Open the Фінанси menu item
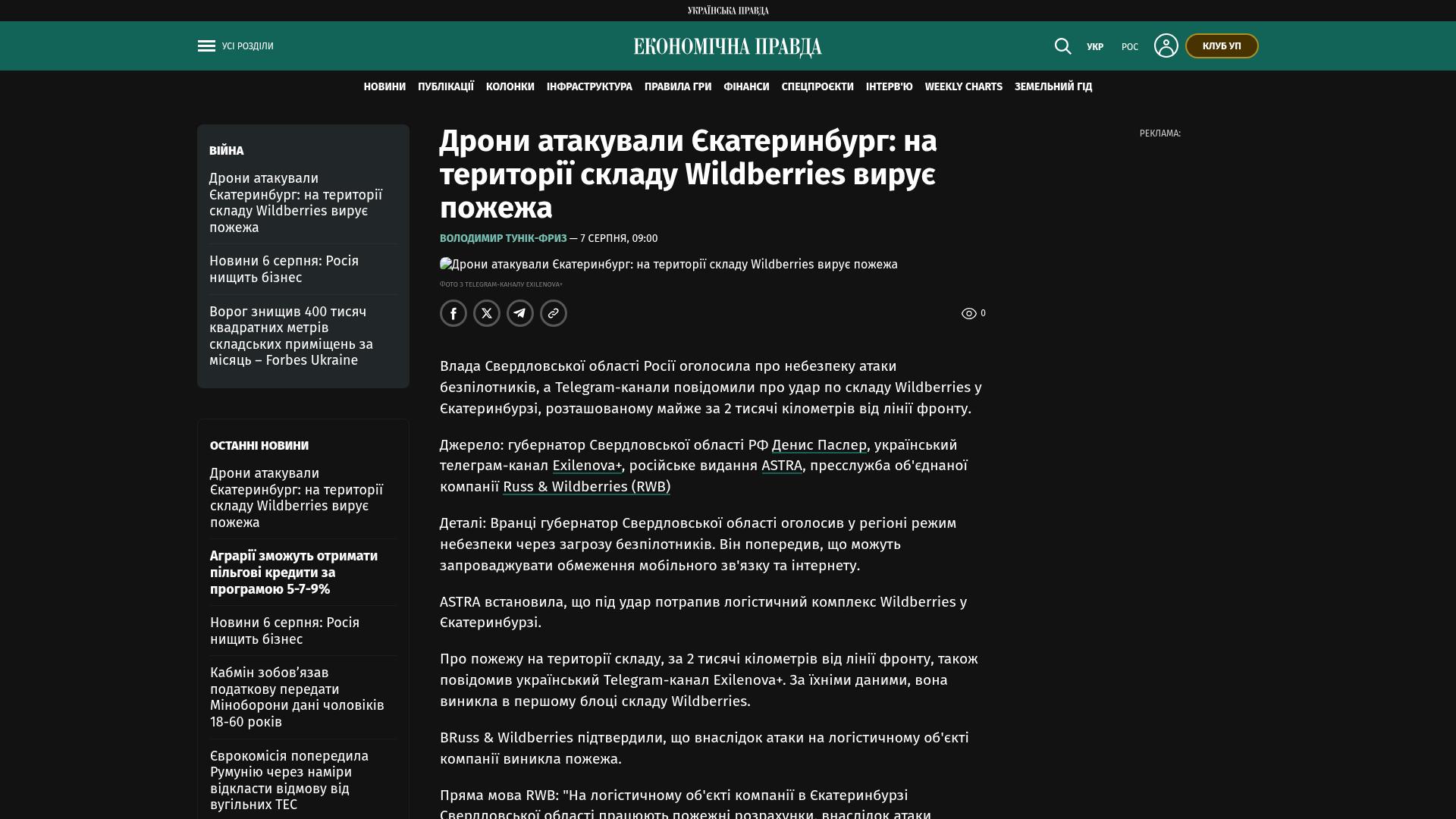Screen dimensions: 1456x819 (746, 87)
